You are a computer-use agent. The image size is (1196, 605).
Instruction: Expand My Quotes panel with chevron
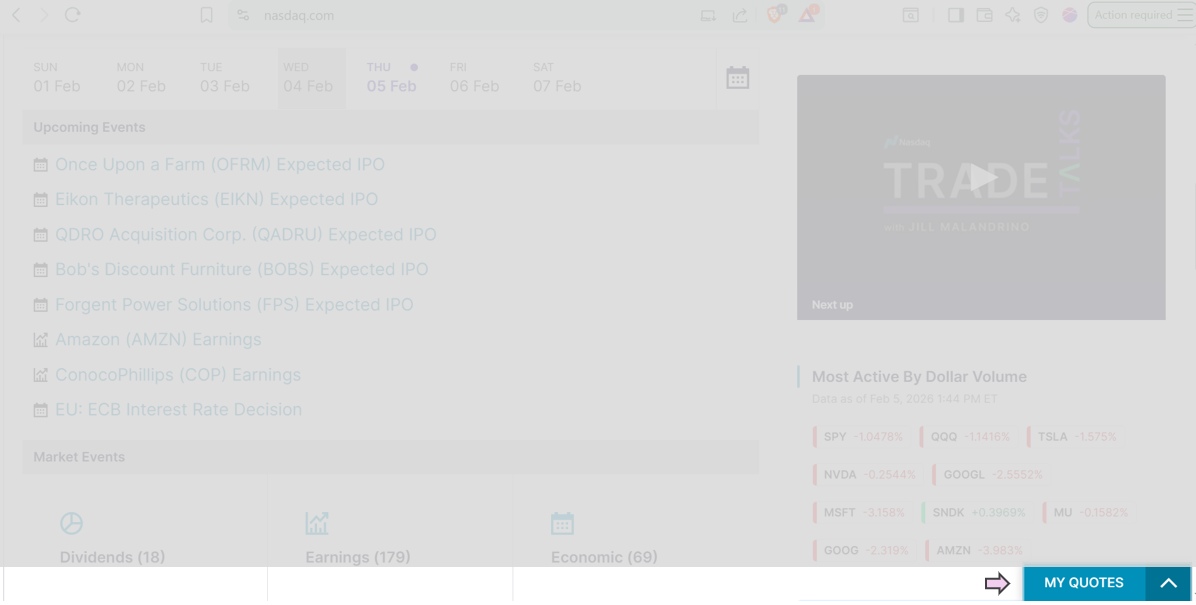coord(1168,583)
